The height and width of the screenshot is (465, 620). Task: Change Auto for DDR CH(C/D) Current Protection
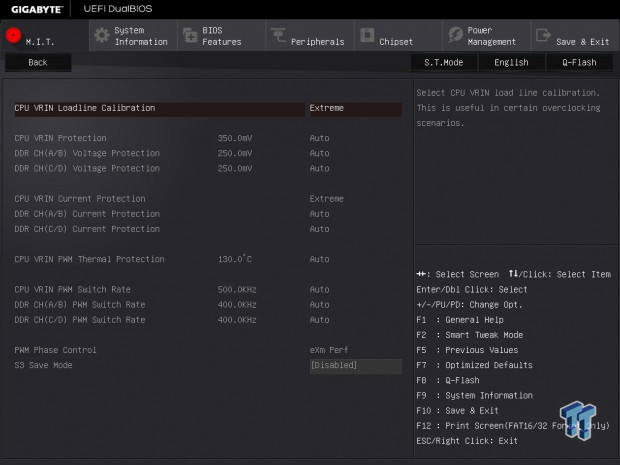tap(319, 229)
